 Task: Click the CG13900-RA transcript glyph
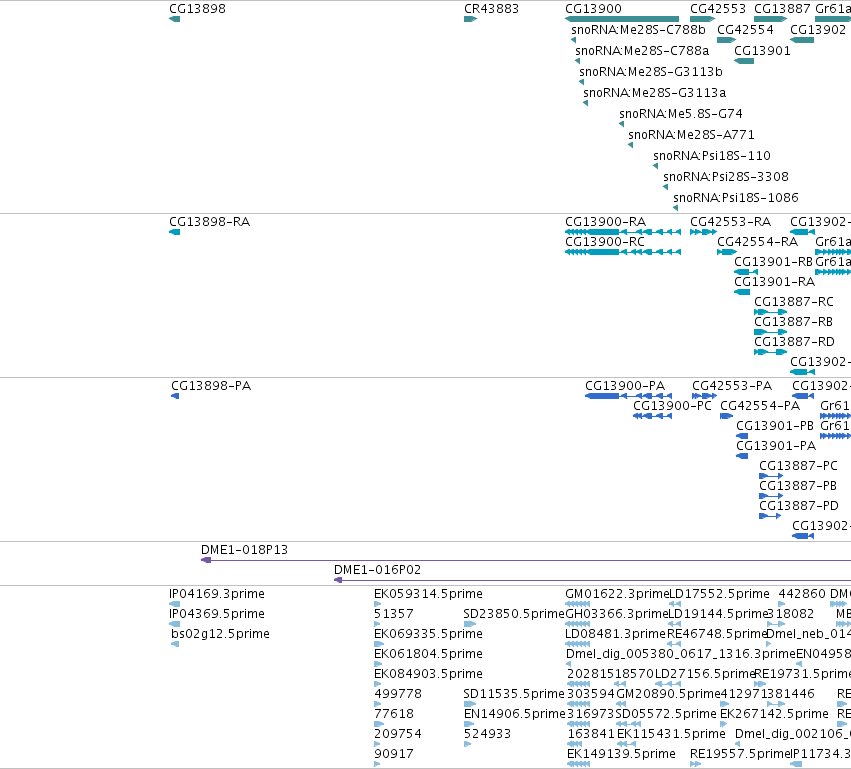(x=623, y=232)
